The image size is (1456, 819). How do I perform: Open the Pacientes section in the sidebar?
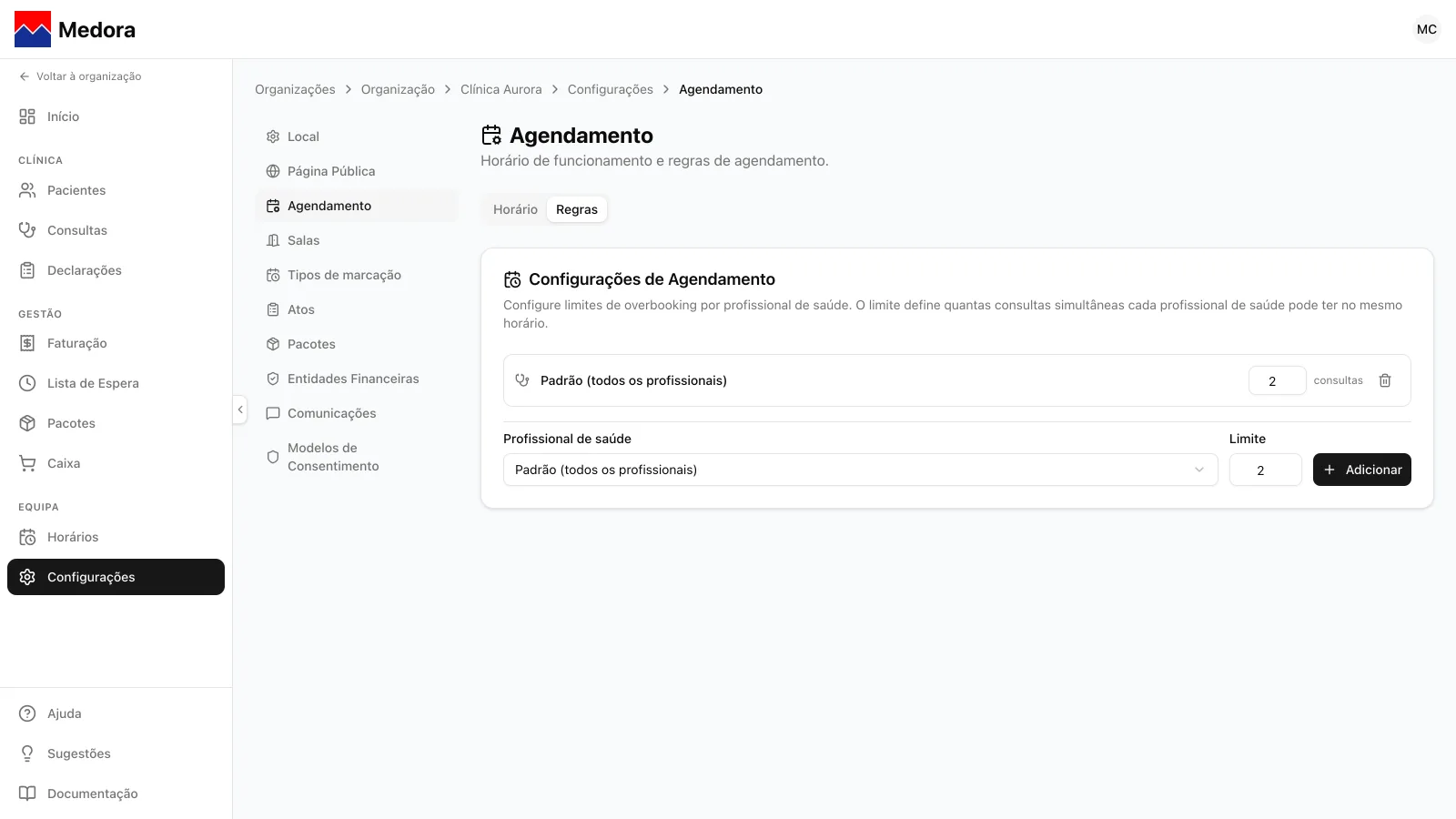point(116,190)
